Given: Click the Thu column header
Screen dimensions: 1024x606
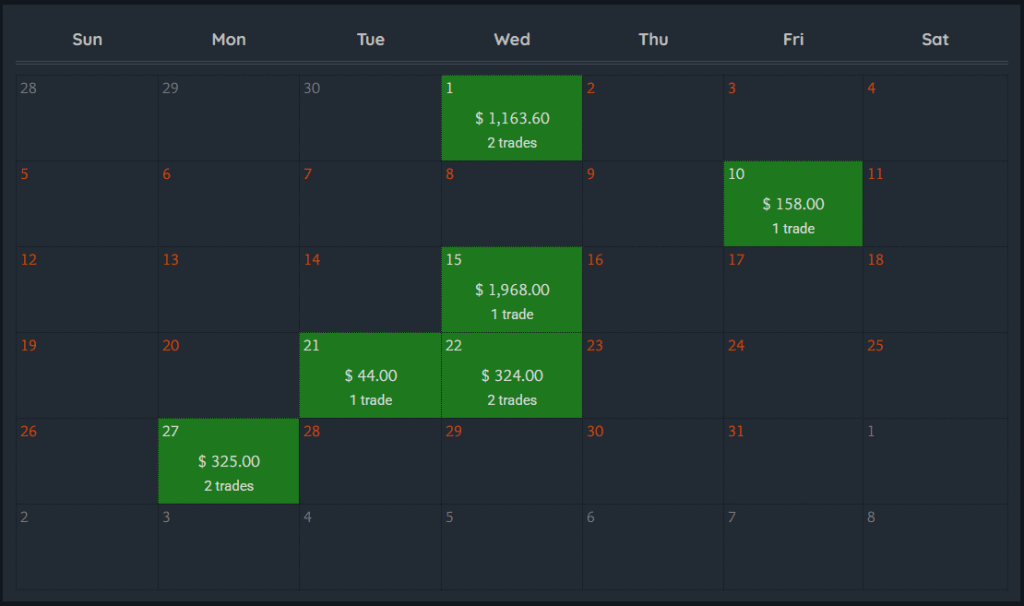Looking at the screenshot, I should [653, 40].
